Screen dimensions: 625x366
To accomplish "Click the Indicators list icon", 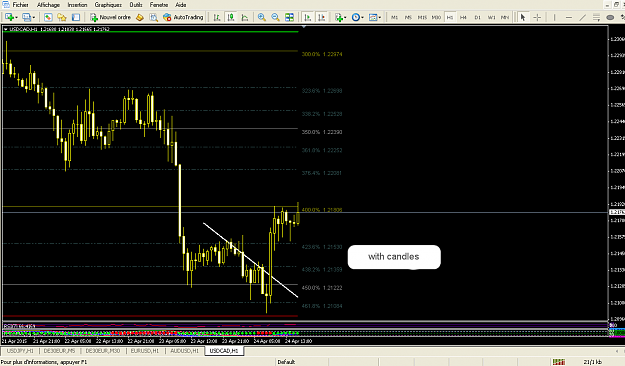I will click(339, 17).
